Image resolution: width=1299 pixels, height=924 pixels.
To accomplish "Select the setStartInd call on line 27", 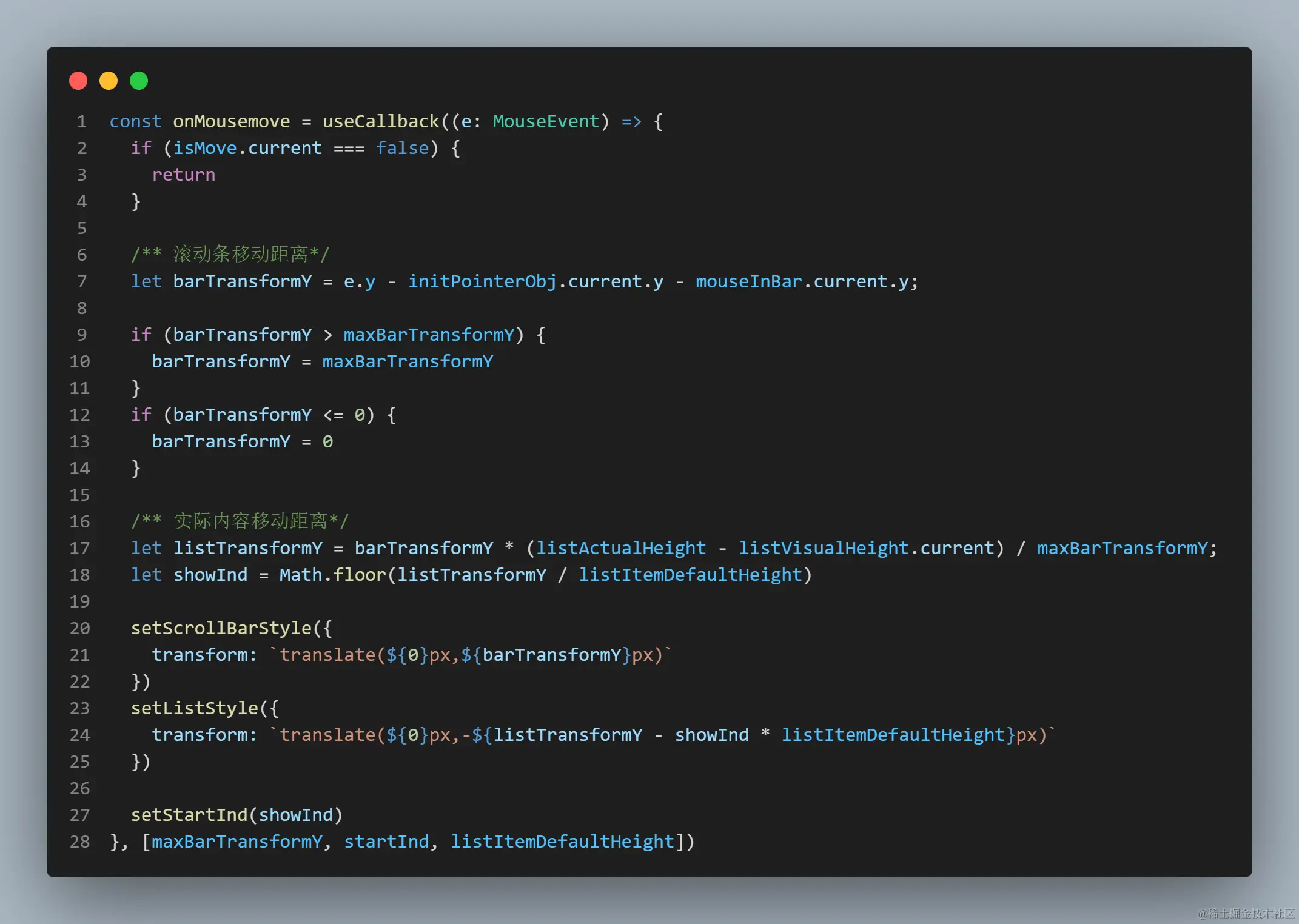I will 189,814.
